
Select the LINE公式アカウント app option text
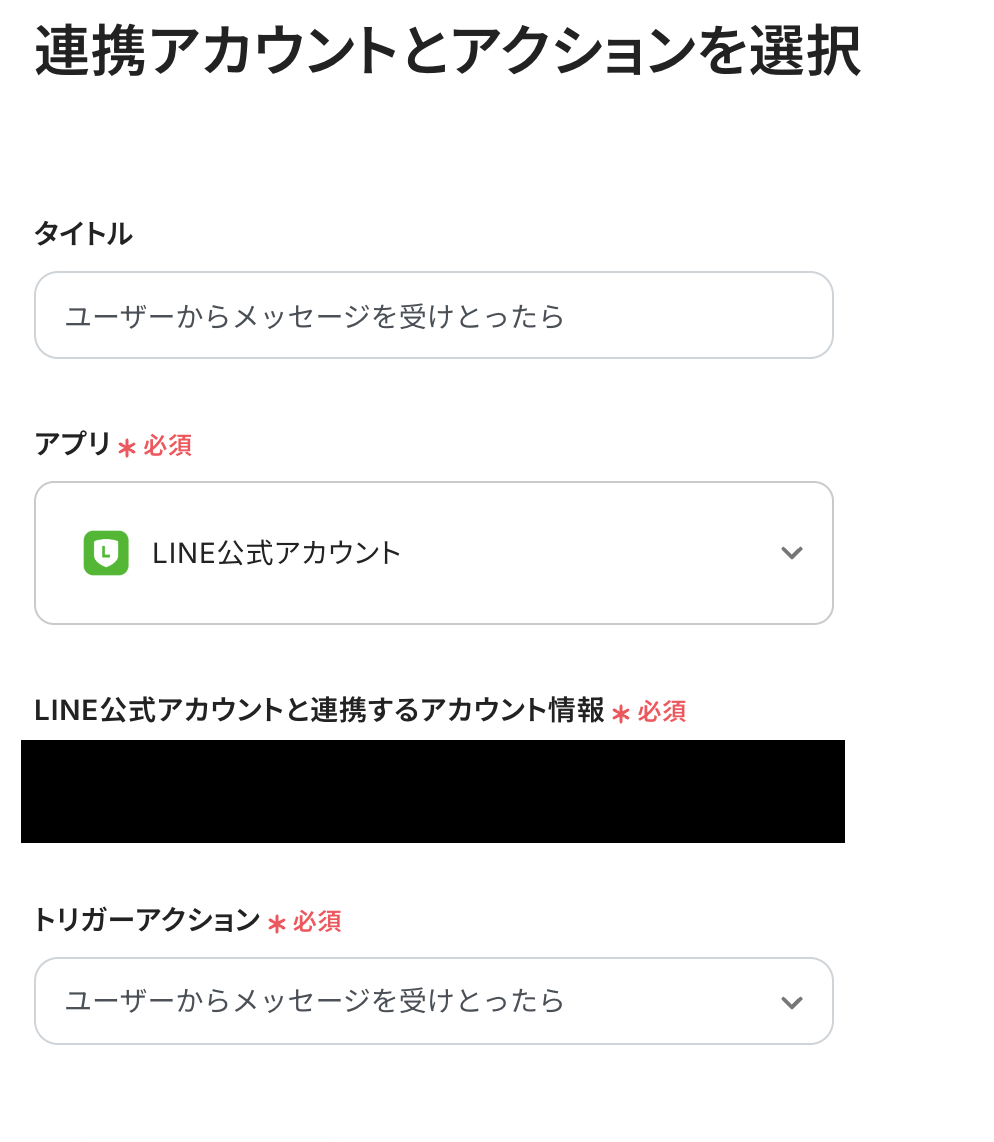(x=277, y=554)
